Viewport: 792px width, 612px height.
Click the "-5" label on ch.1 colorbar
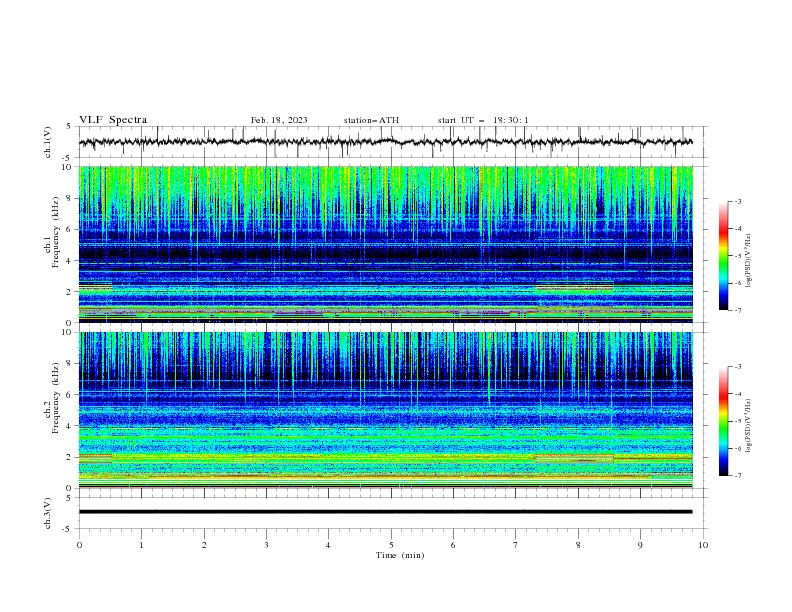737,256
